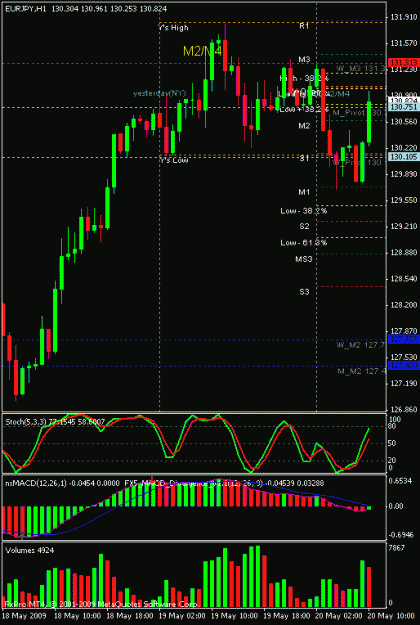420x625 pixels.
Task: Click the 130.751 price tag on axis
Action: coord(404,107)
